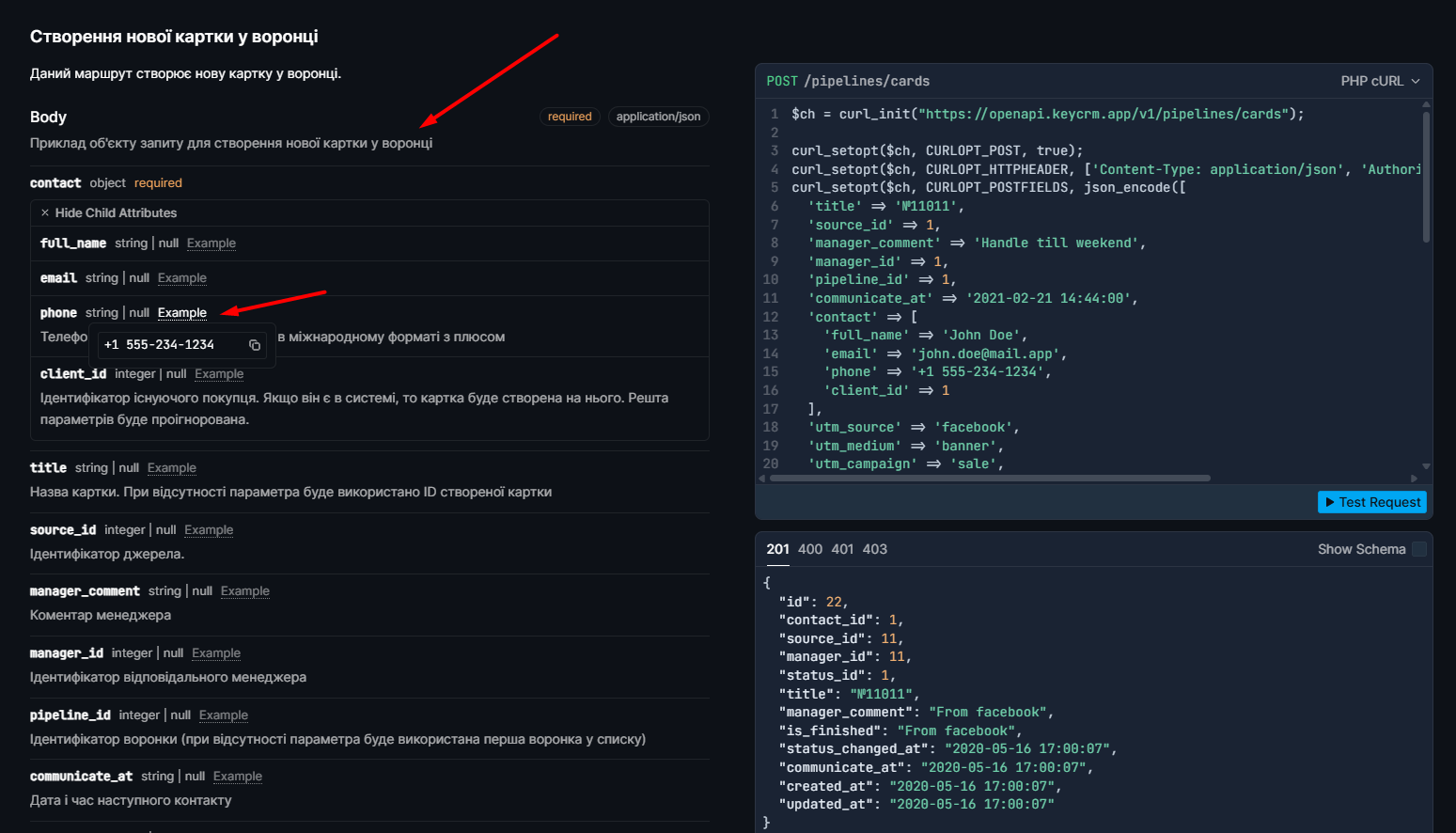The width and height of the screenshot is (1456, 833).
Task: Click the +1 555-234-1234 example text
Action: (x=159, y=345)
